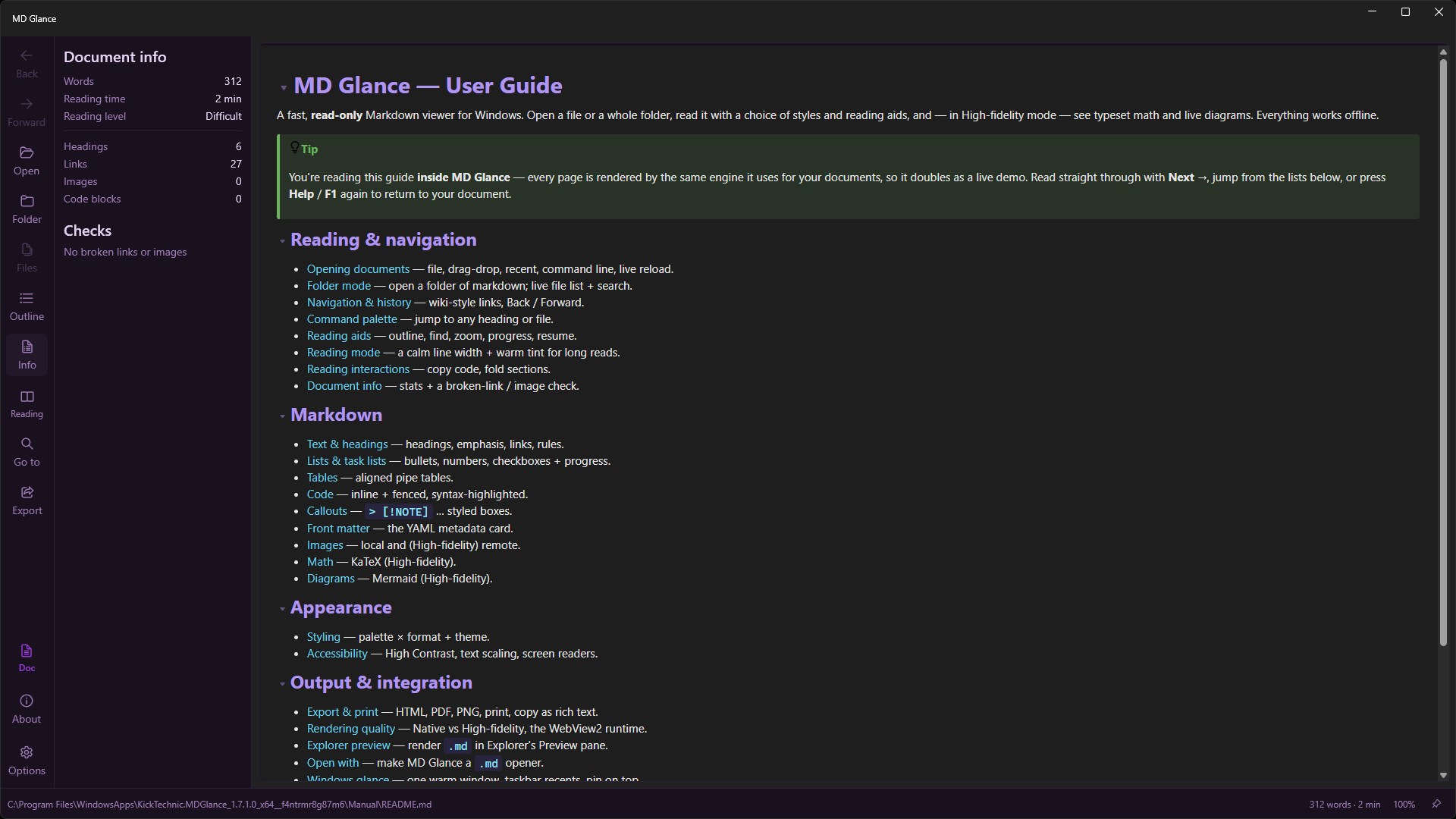Open the Open with link
Screen dimensions: 1456x819
[333, 763]
